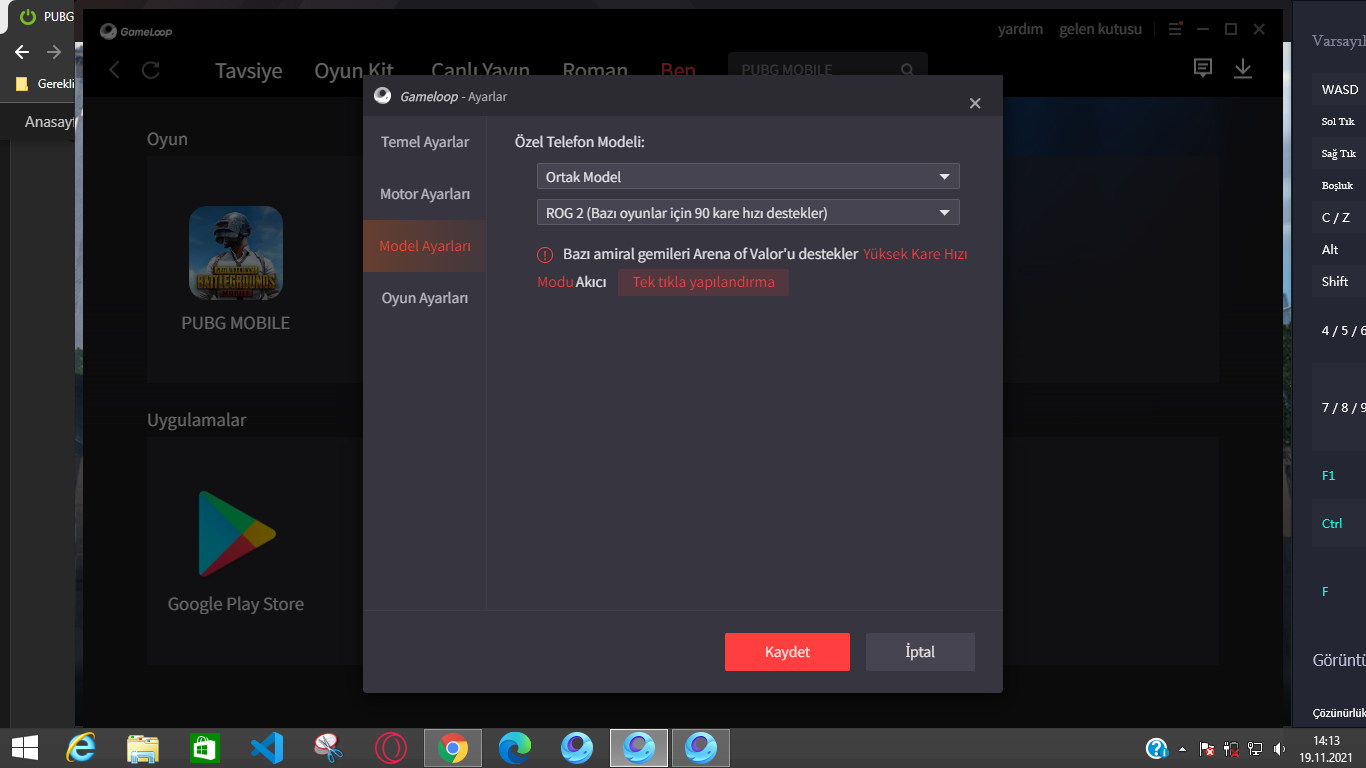Go back in the Chrome browser
Screen dimensions: 1366x768
22,52
